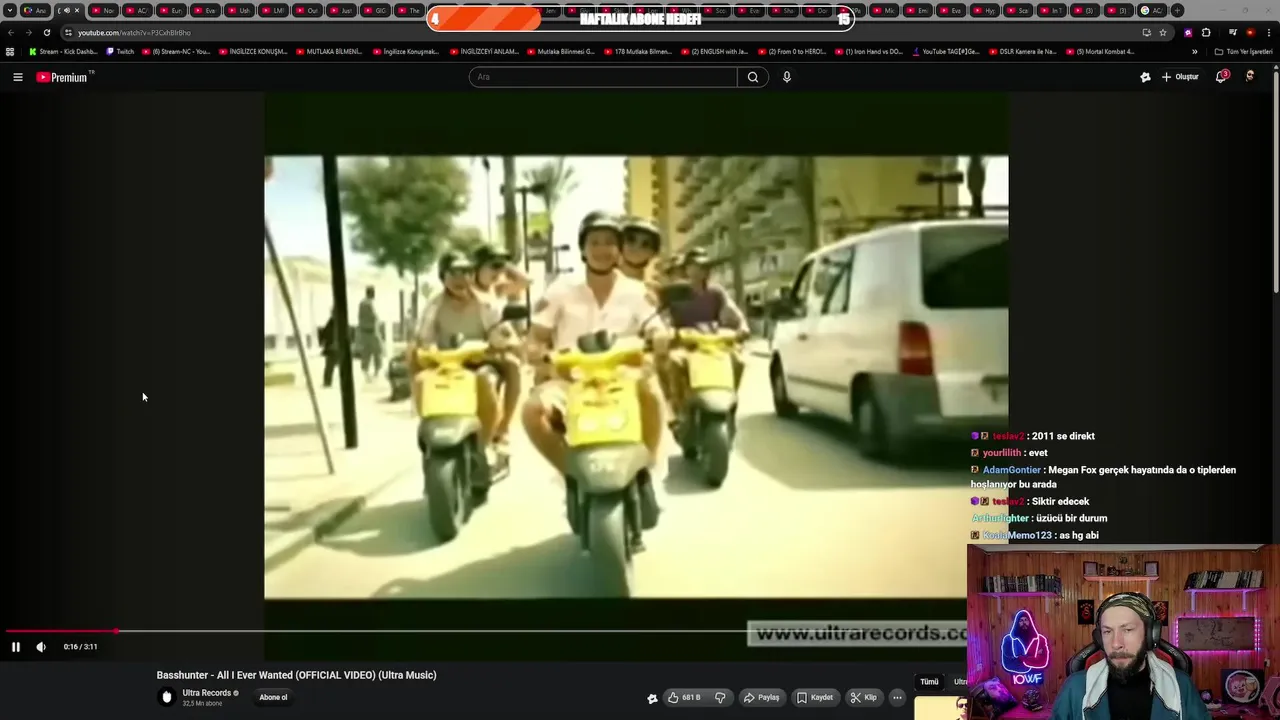Subscribe with the Abone ol button
The height and width of the screenshot is (720, 1280).
(x=273, y=698)
